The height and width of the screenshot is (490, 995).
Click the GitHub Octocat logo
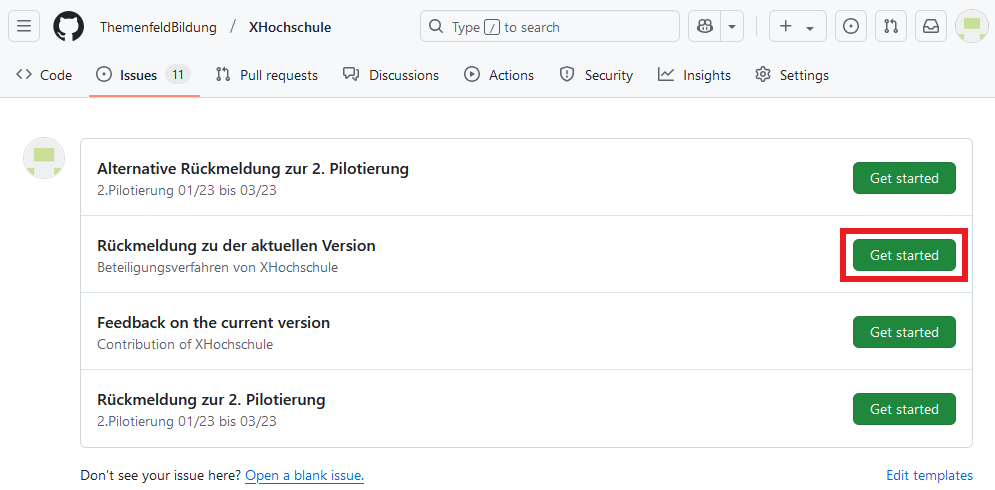click(x=69, y=27)
